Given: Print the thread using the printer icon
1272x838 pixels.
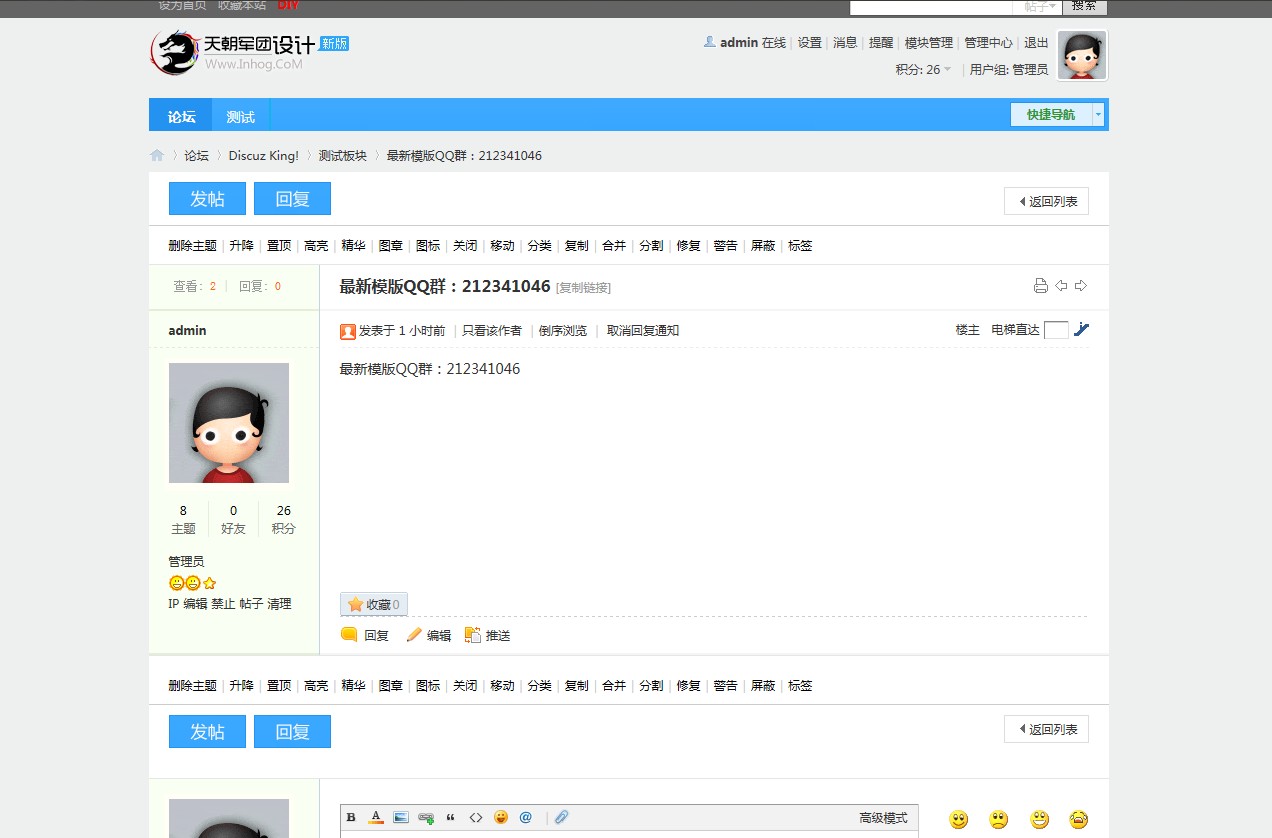Looking at the screenshot, I should pos(1040,285).
